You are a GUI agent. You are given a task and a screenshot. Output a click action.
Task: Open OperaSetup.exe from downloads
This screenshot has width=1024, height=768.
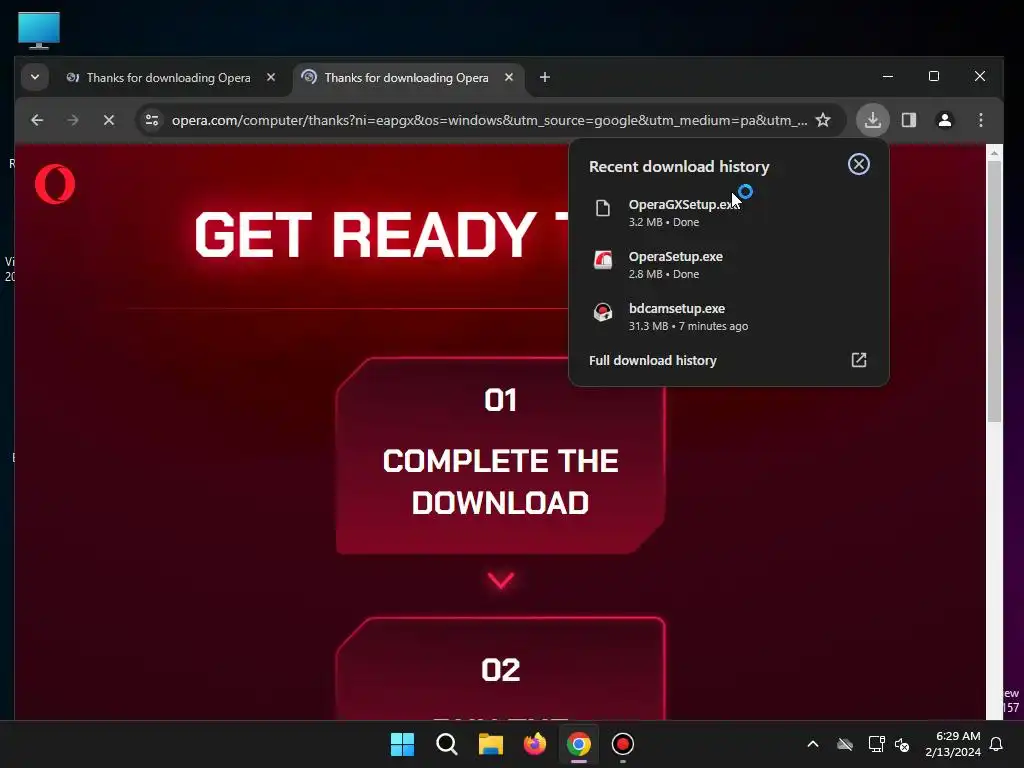[x=729, y=264]
